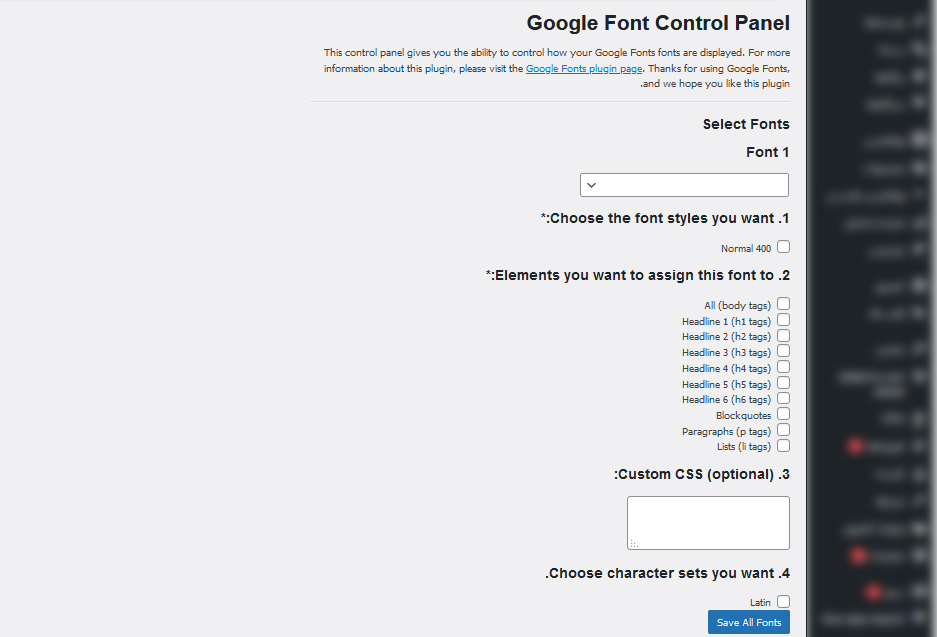
Task: Open the Google Fonts plugin page link
Action: click(584, 68)
